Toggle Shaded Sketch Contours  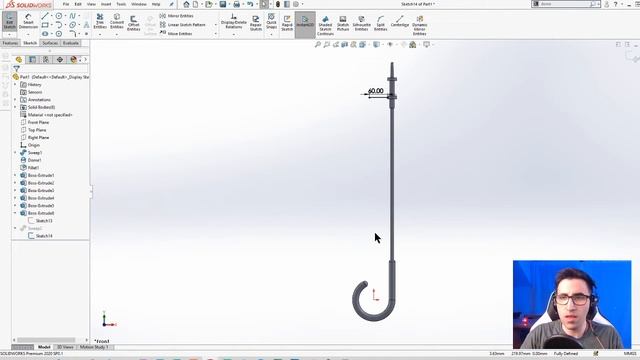[x=325, y=26]
